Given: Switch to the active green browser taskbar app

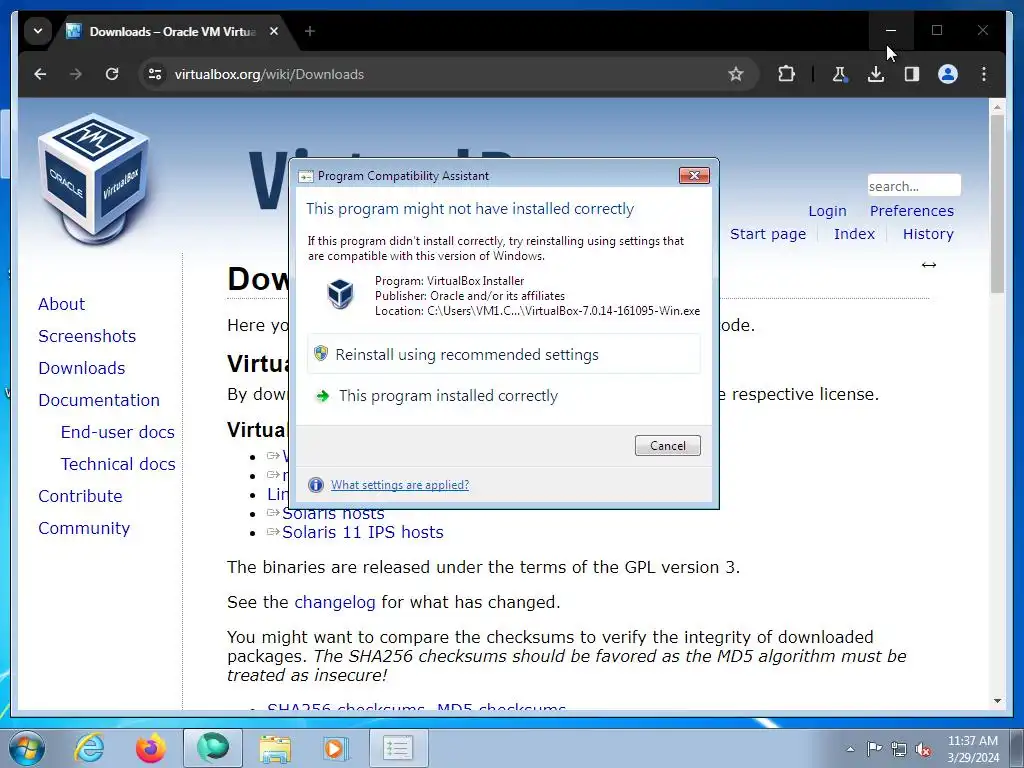Looking at the screenshot, I should point(213,748).
